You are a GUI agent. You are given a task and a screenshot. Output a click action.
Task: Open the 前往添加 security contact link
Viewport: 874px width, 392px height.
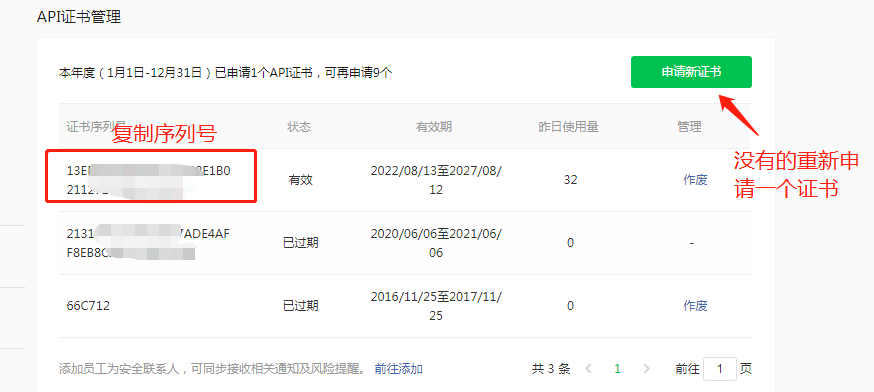(x=399, y=369)
